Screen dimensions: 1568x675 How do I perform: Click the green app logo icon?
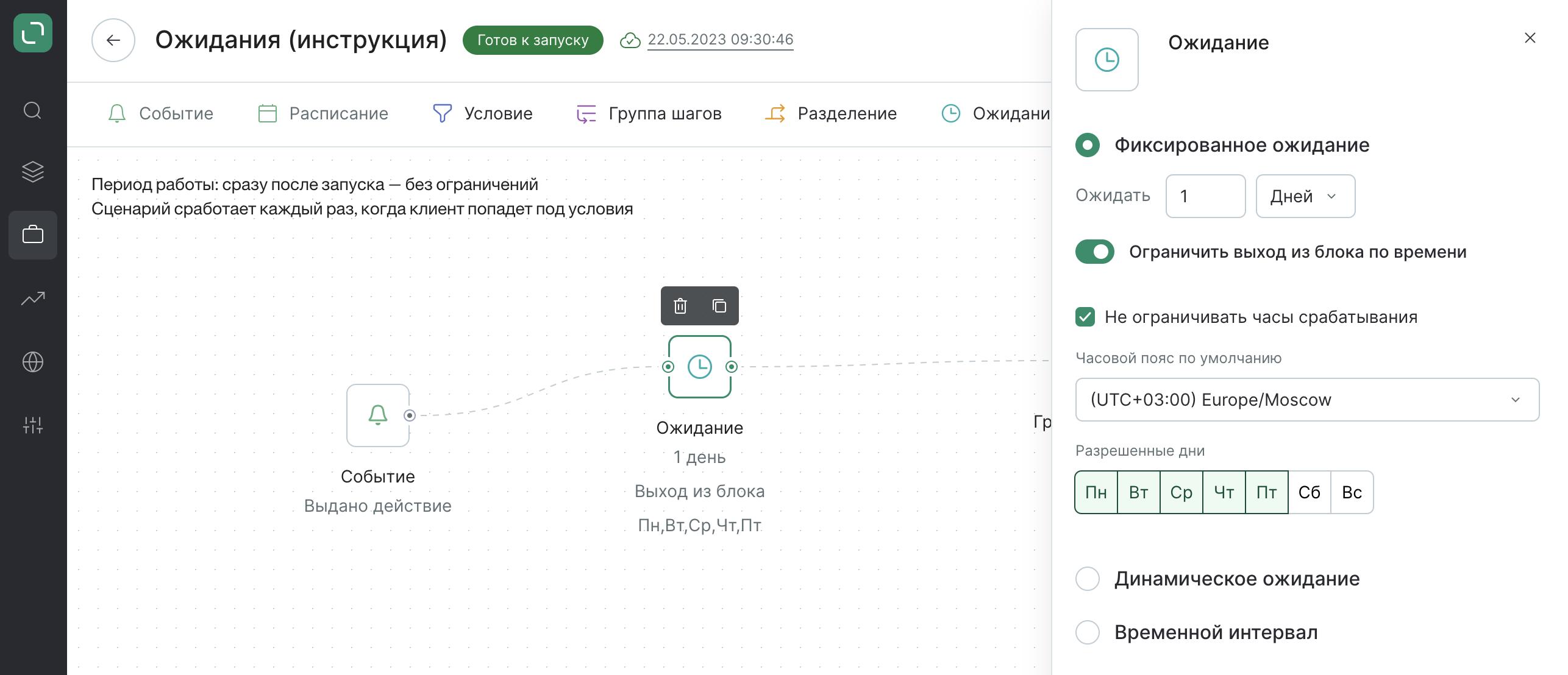(x=33, y=33)
